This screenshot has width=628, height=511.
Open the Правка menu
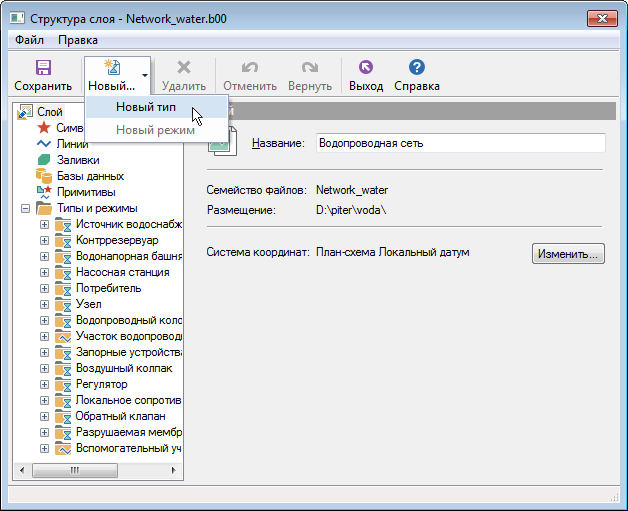(x=78, y=40)
